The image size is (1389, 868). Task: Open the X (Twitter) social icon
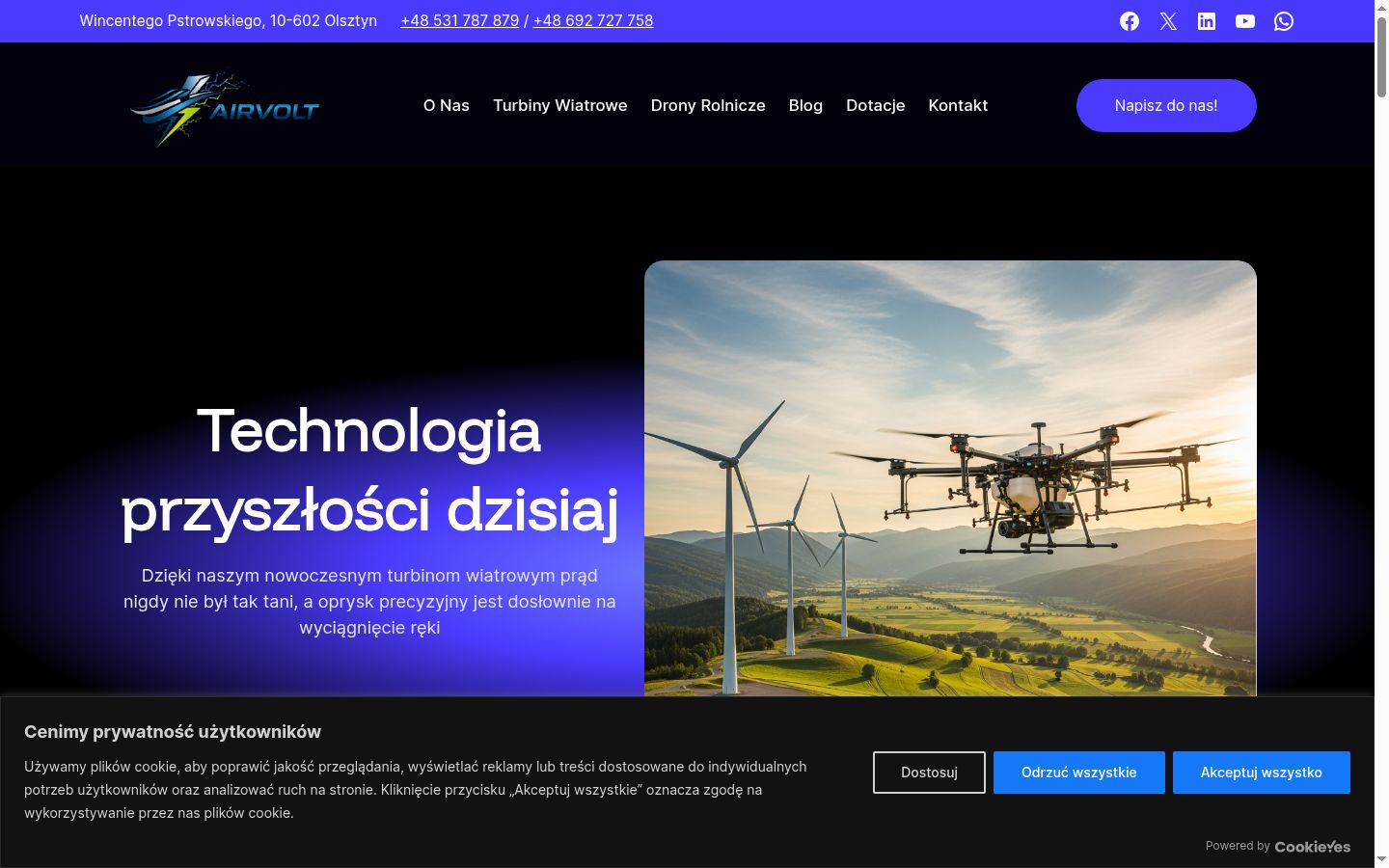[1168, 21]
